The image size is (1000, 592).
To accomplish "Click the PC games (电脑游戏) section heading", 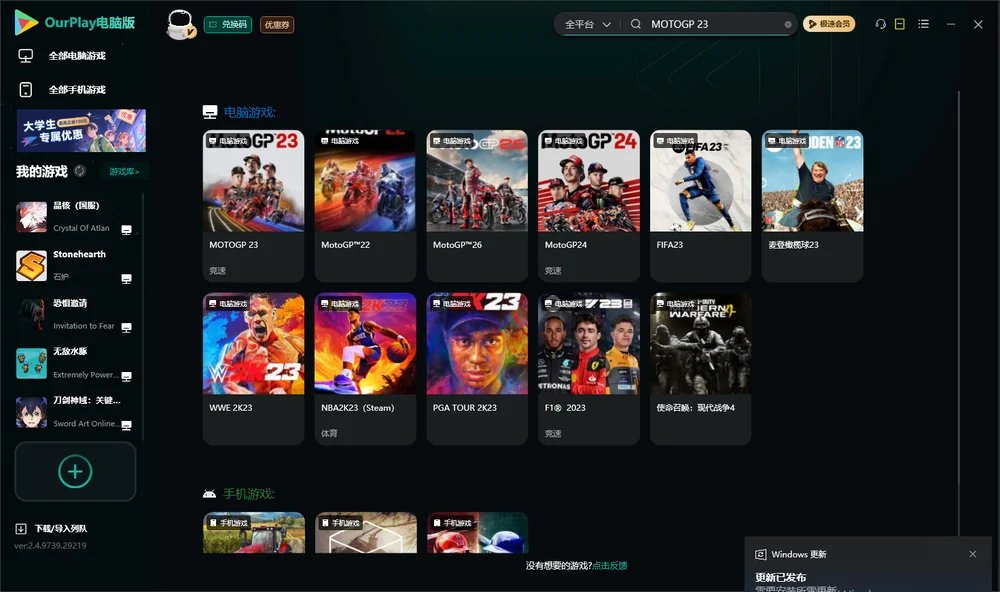I will (x=249, y=112).
